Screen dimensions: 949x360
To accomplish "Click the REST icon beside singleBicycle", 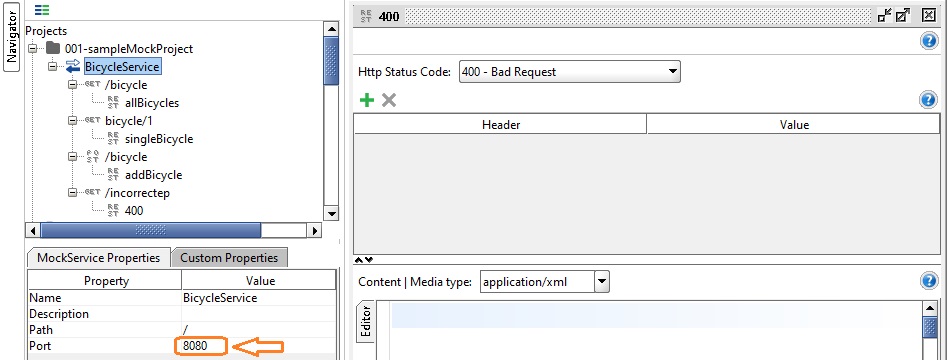I will coord(113,139).
